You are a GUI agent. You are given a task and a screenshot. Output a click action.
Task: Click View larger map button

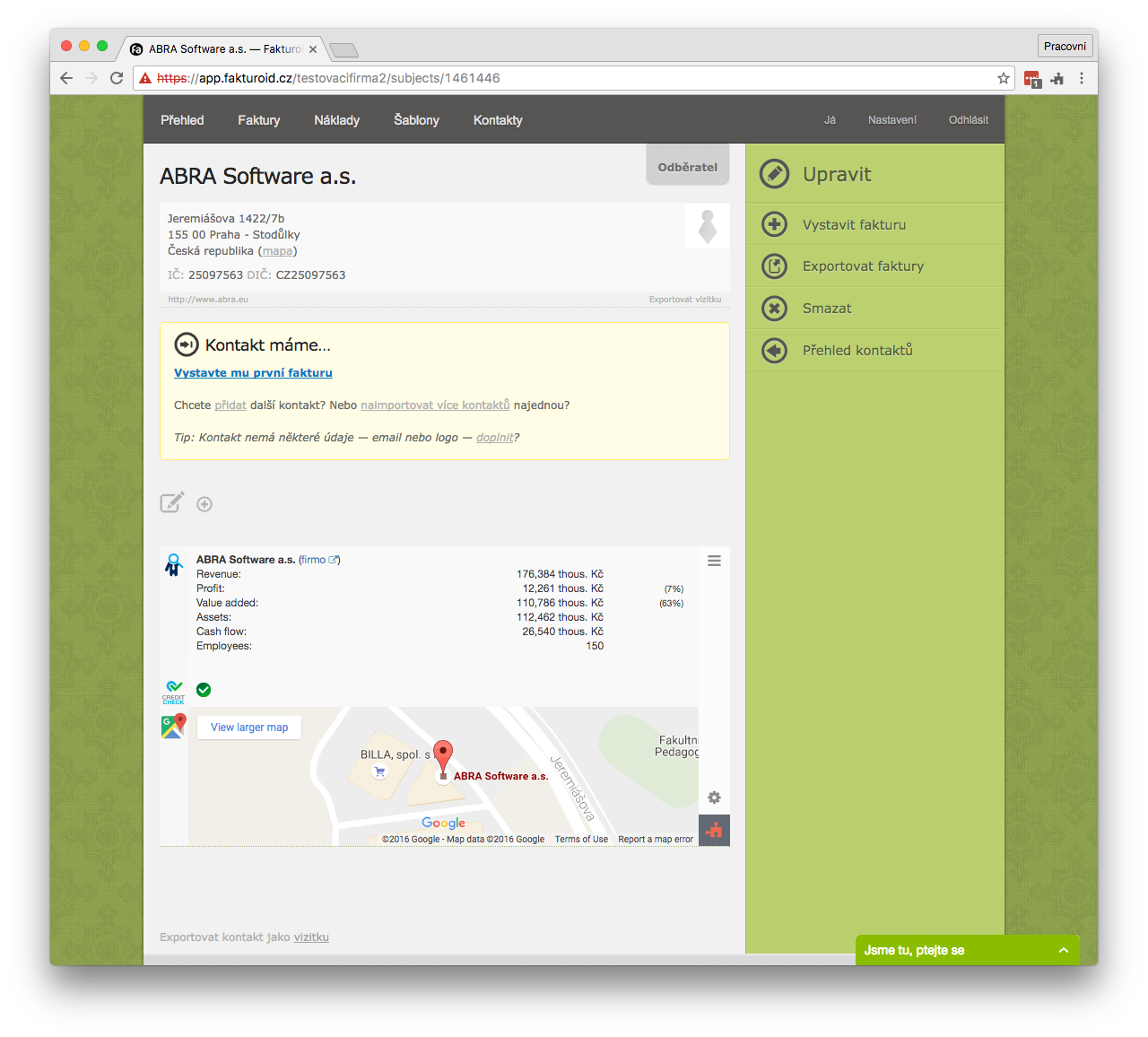[249, 728]
